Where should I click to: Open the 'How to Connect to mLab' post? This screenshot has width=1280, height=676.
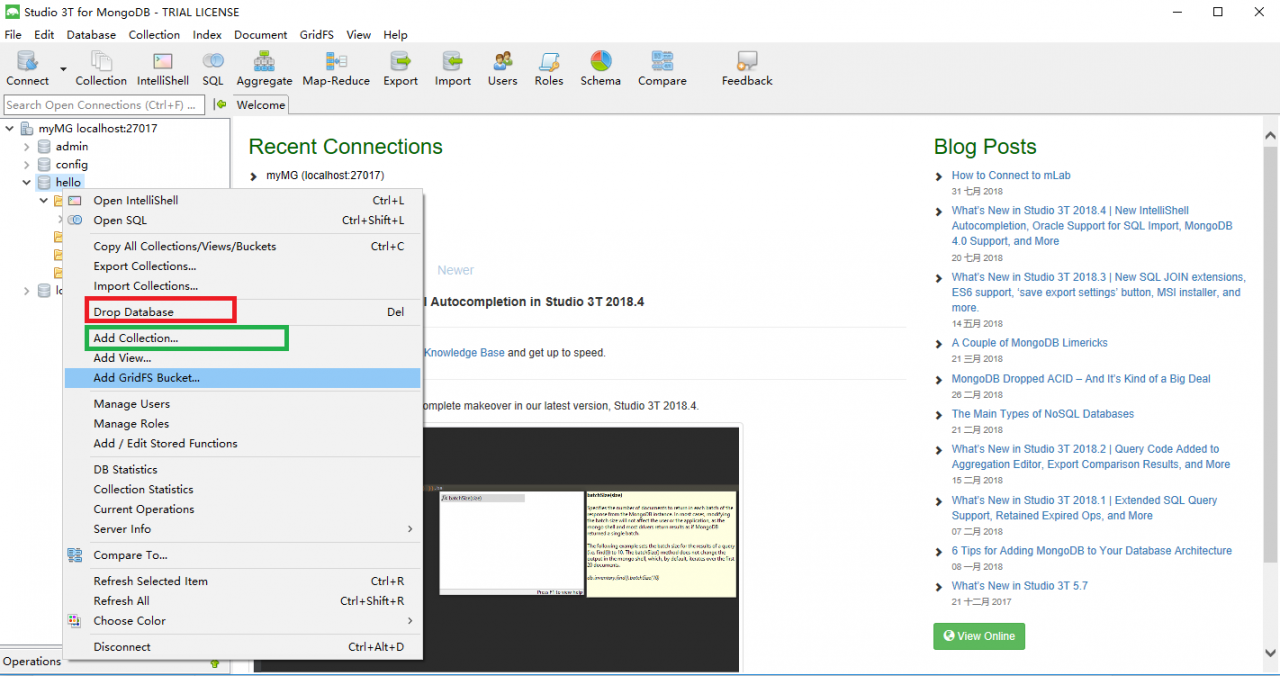(1010, 175)
